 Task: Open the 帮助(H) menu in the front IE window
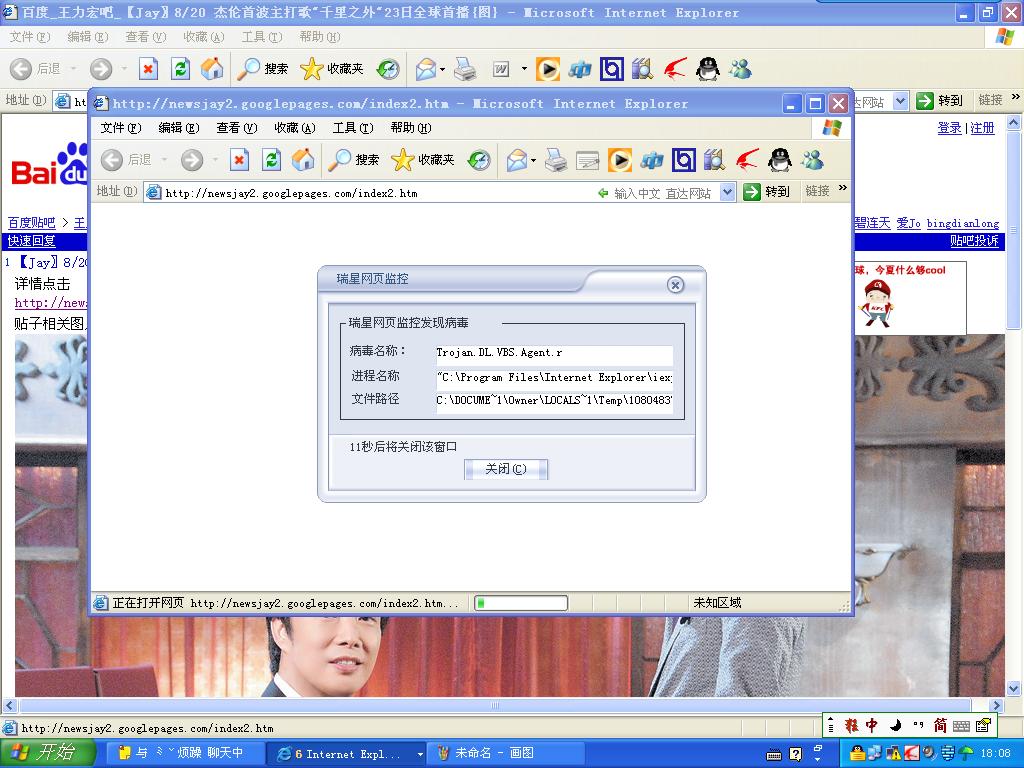click(411, 128)
